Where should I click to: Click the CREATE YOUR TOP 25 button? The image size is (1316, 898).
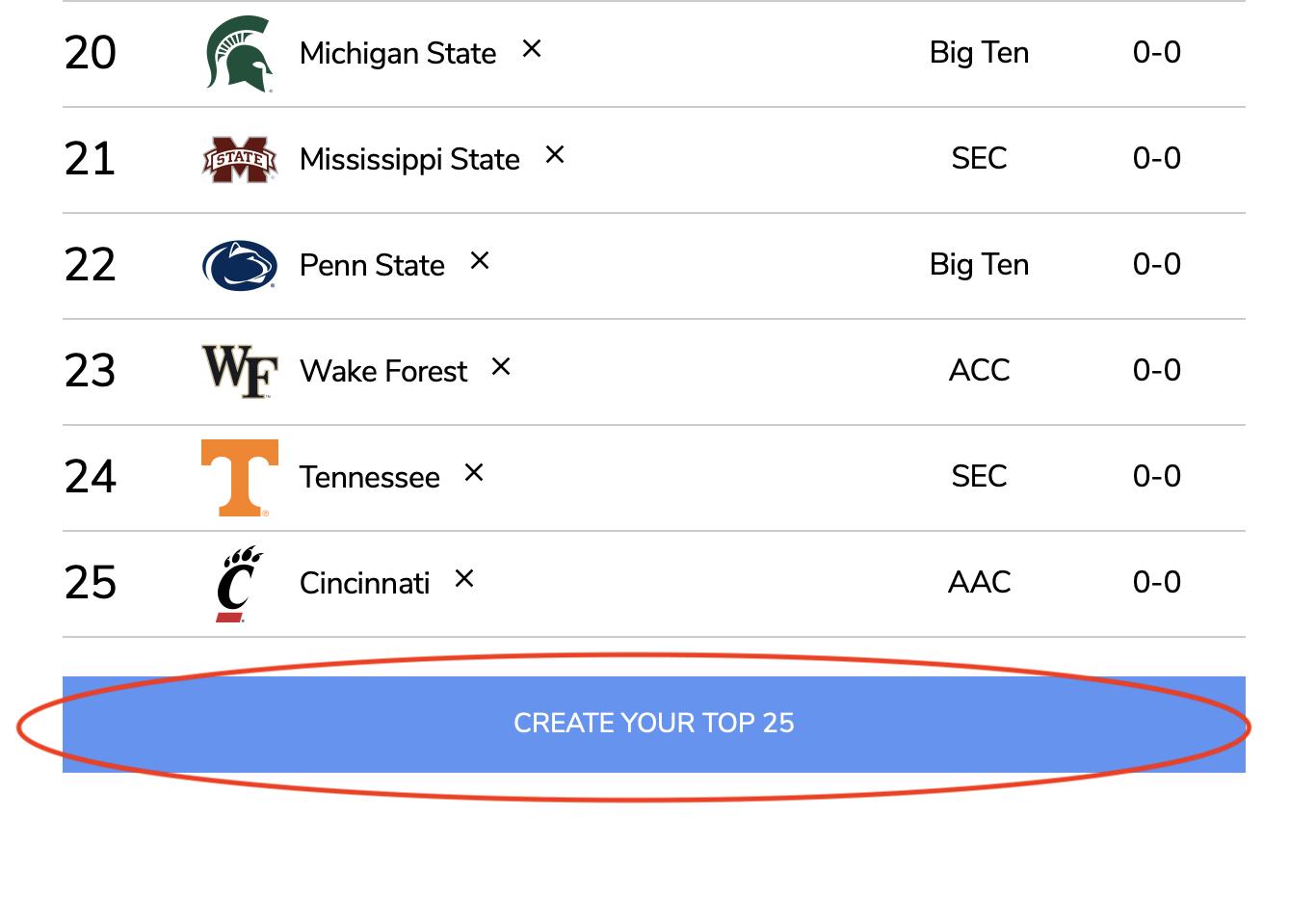pyautogui.click(x=654, y=723)
